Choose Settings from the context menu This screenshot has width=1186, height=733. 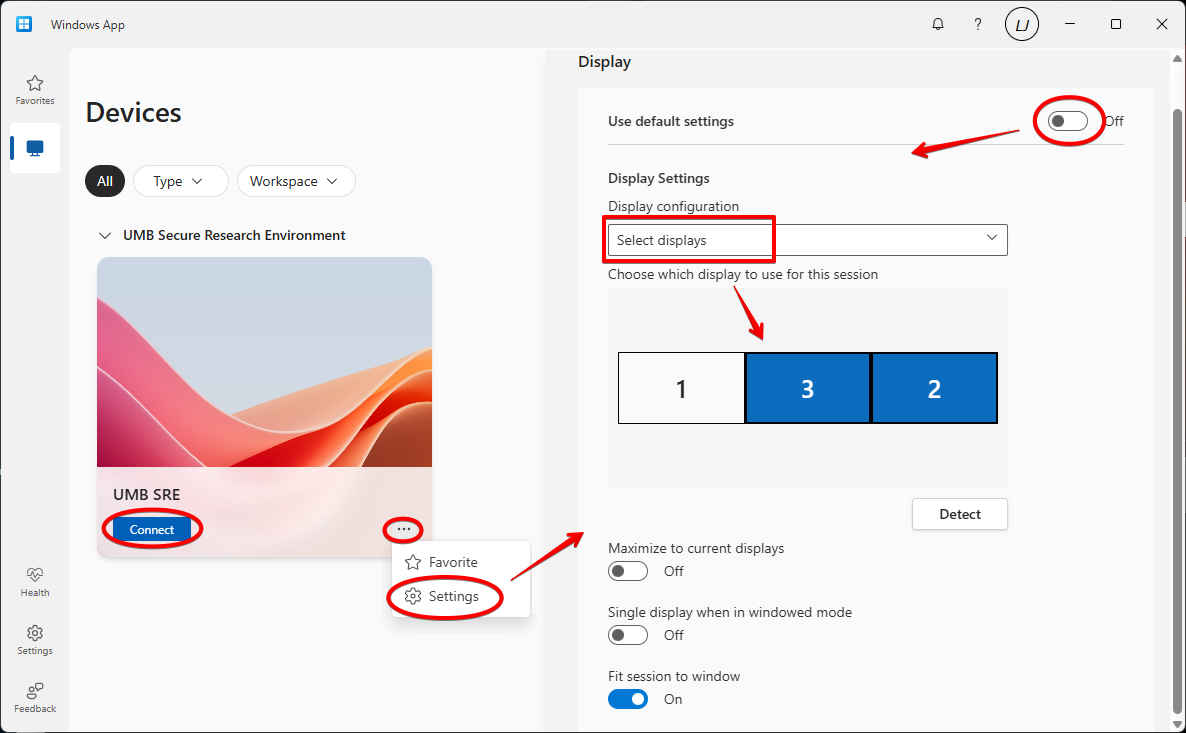point(453,596)
